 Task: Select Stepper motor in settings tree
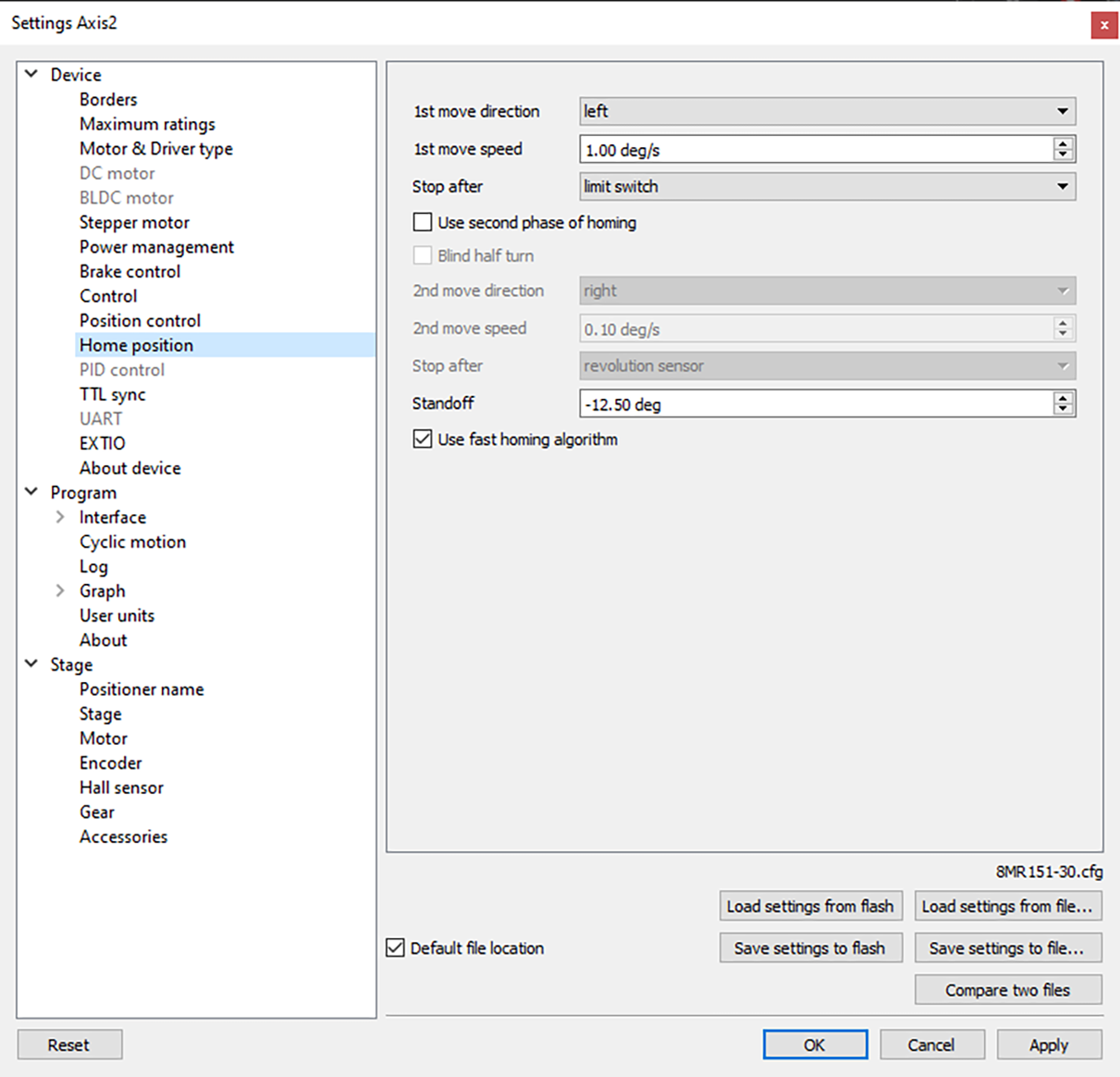click(134, 222)
